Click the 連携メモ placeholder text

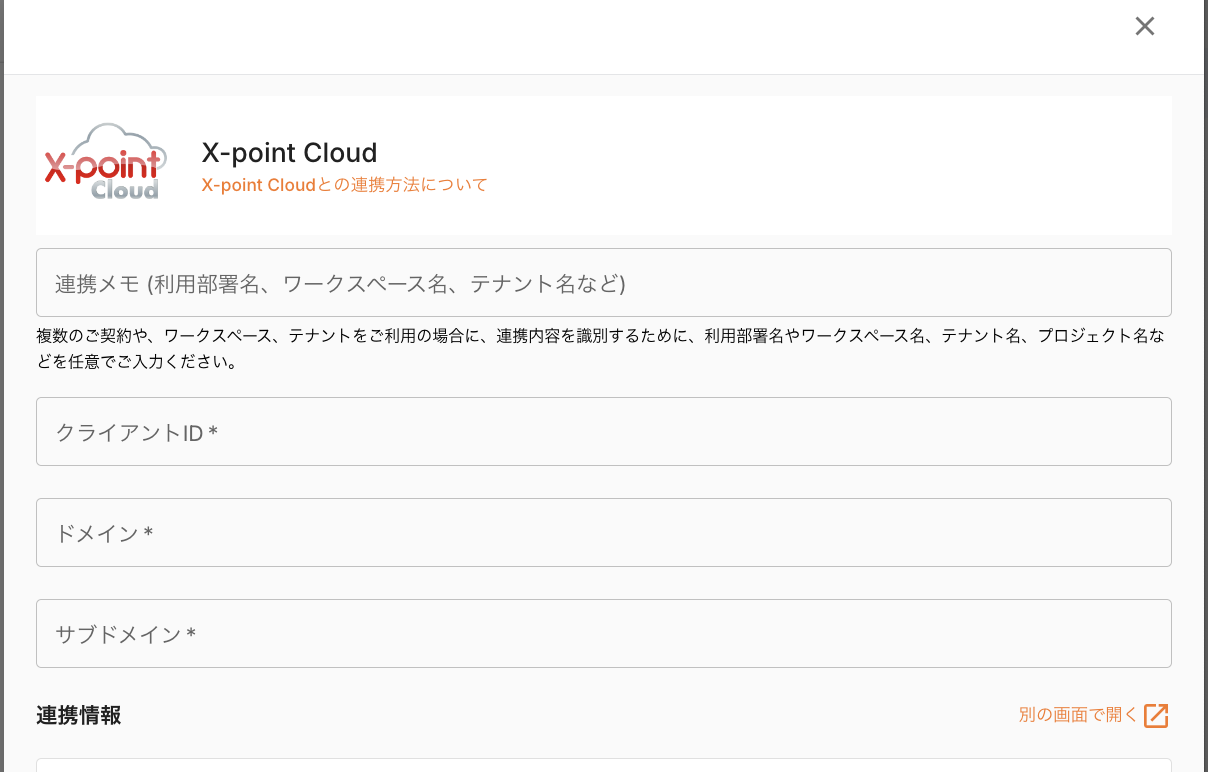338,284
